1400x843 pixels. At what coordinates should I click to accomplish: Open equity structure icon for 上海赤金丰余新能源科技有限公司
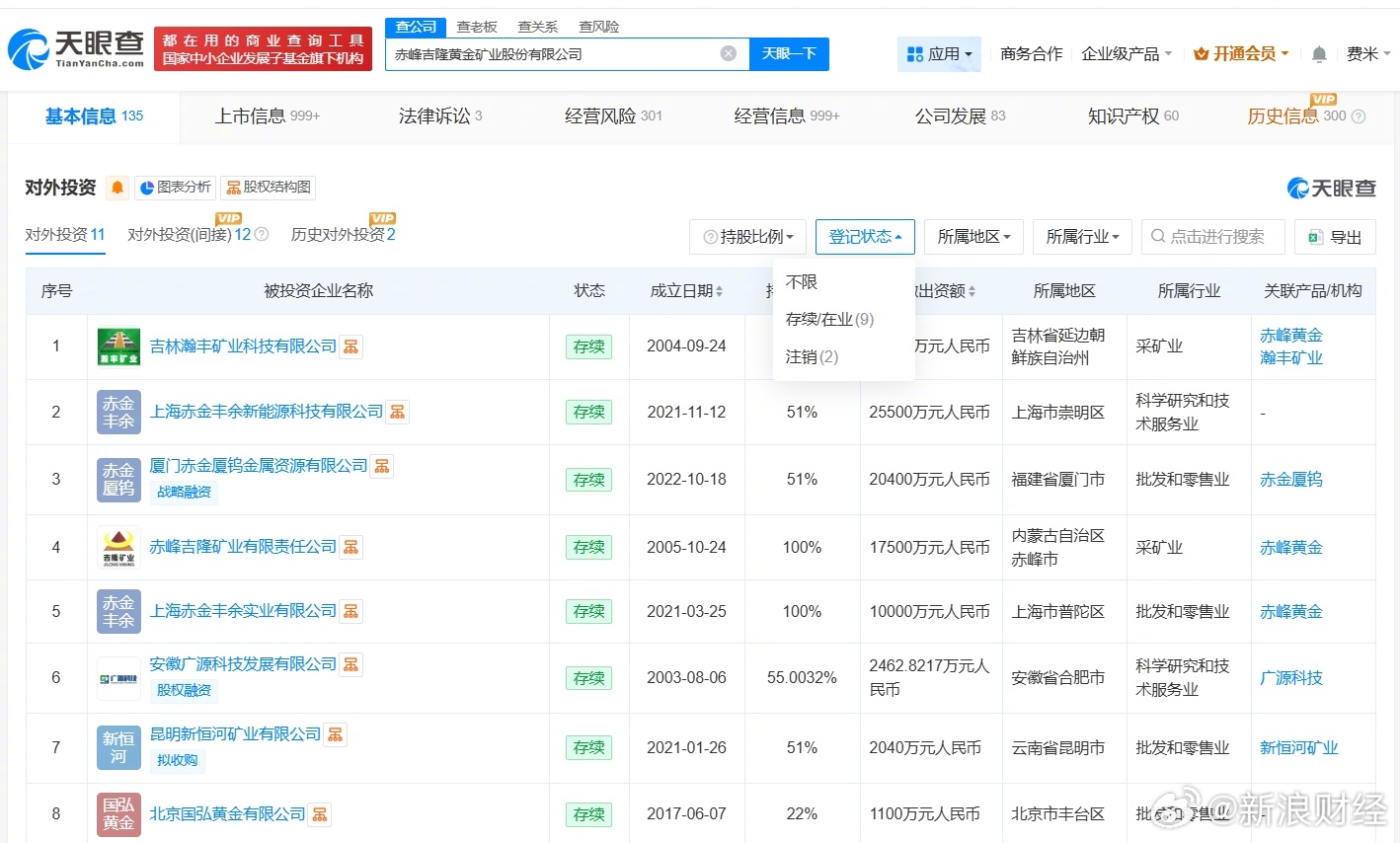tap(397, 412)
